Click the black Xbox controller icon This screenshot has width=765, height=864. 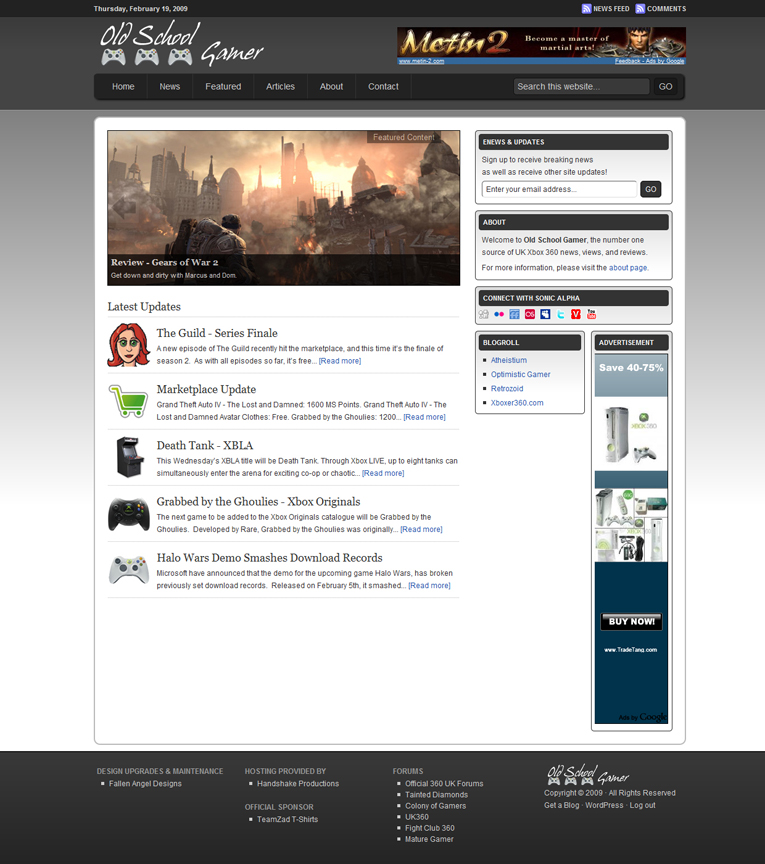point(128,514)
